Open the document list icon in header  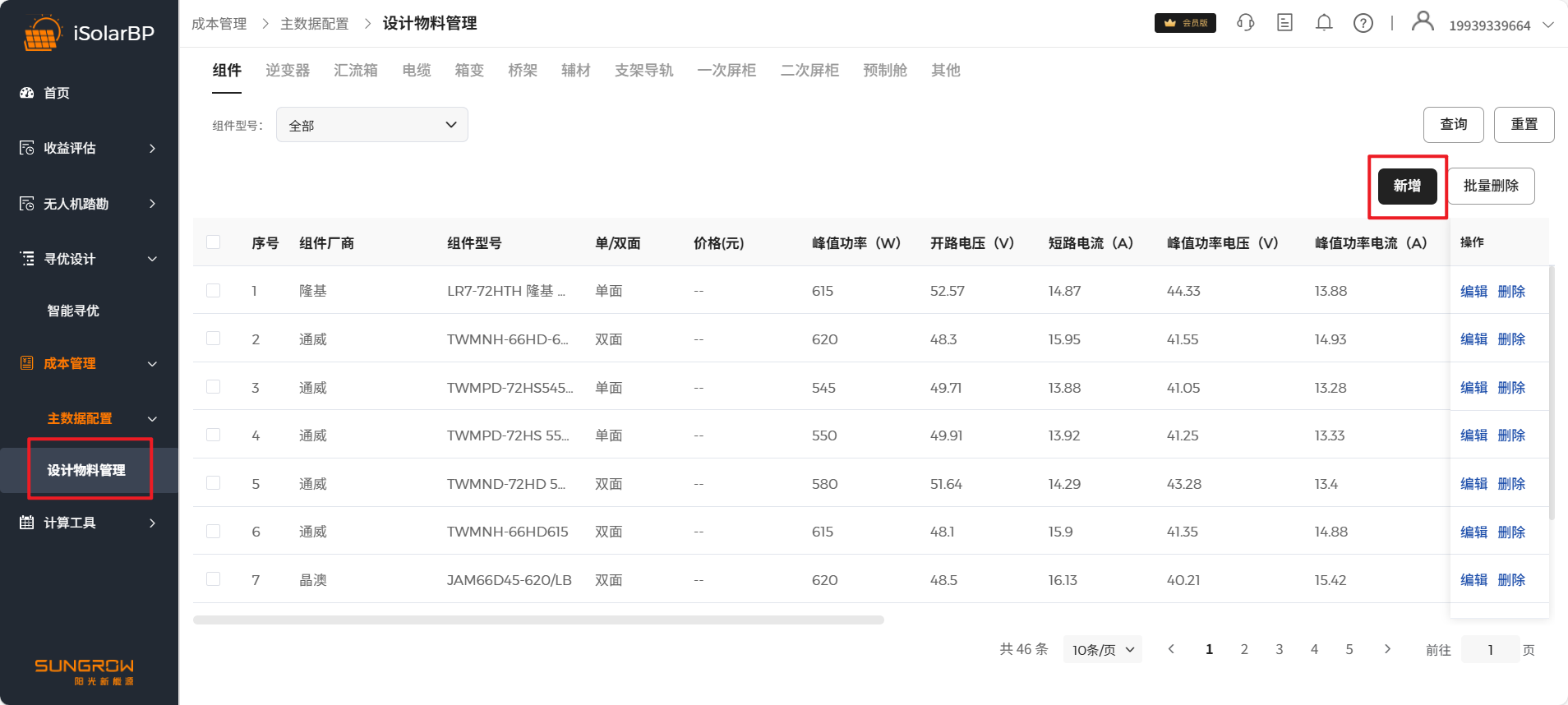[1284, 23]
